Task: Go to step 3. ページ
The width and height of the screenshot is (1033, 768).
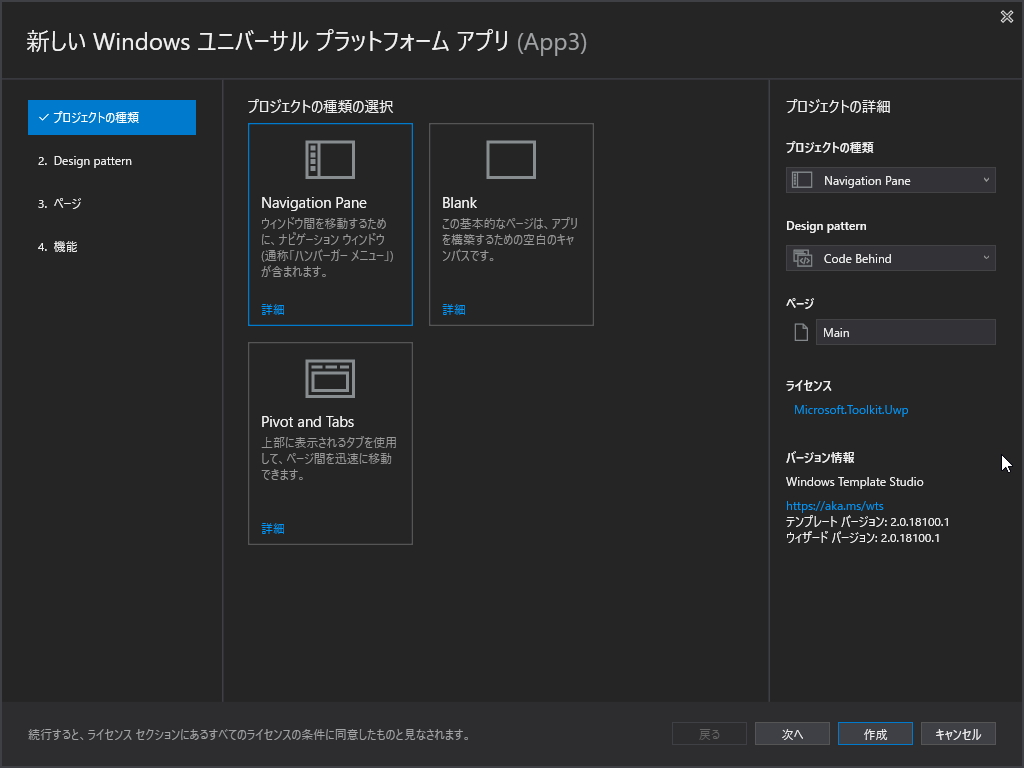Action: pos(60,204)
